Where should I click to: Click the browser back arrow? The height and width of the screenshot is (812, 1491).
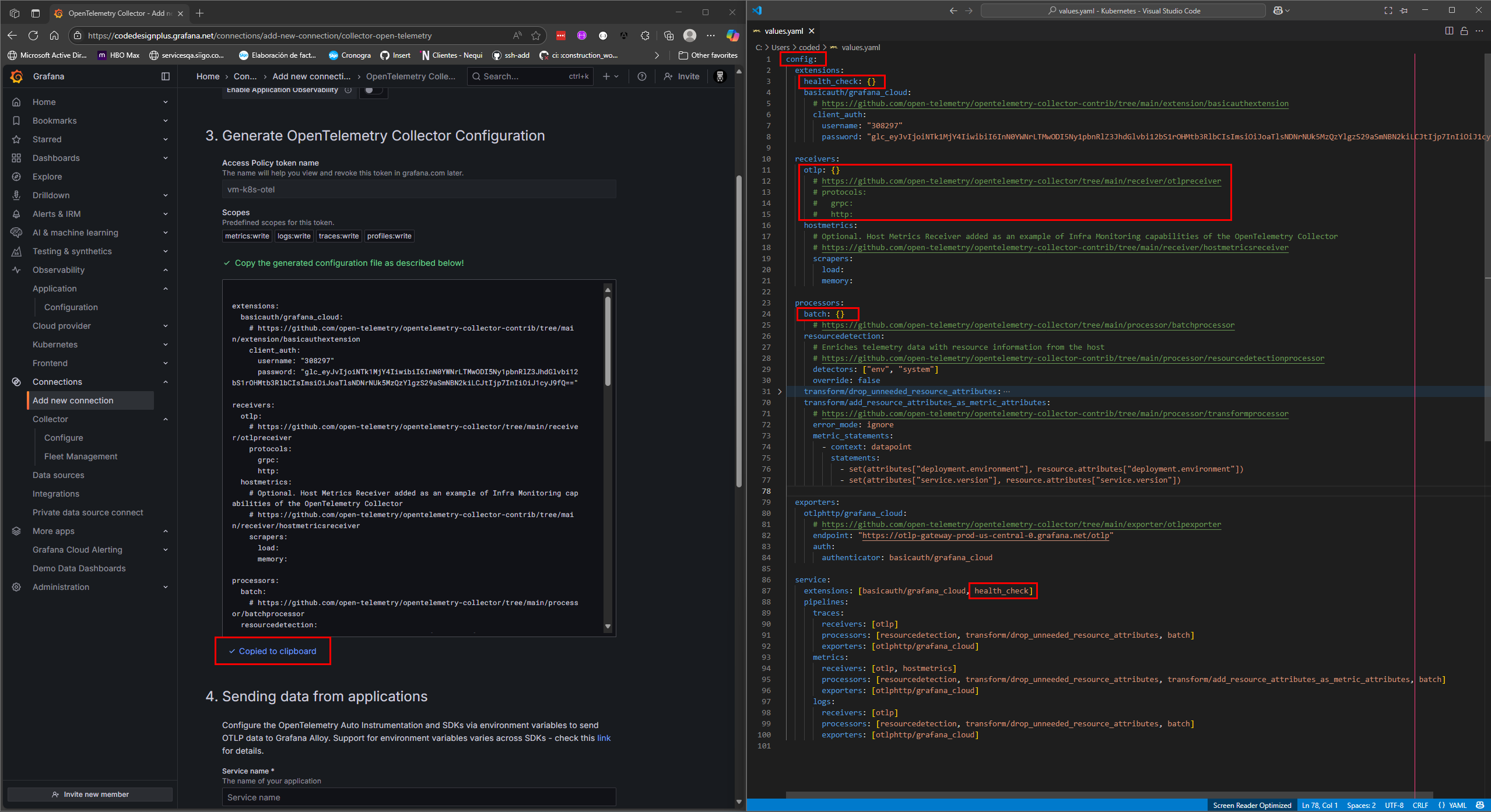tap(12, 36)
